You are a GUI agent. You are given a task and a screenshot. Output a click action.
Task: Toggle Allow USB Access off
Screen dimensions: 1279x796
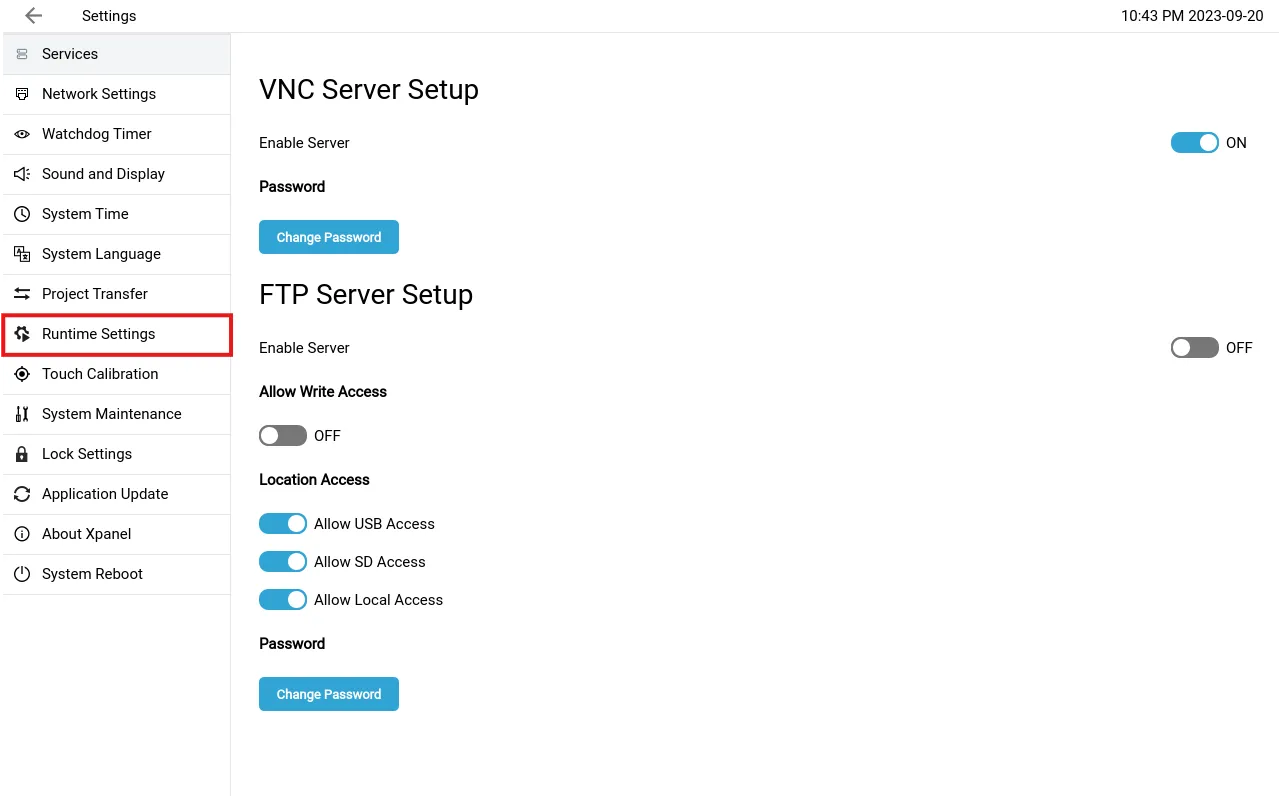282,524
